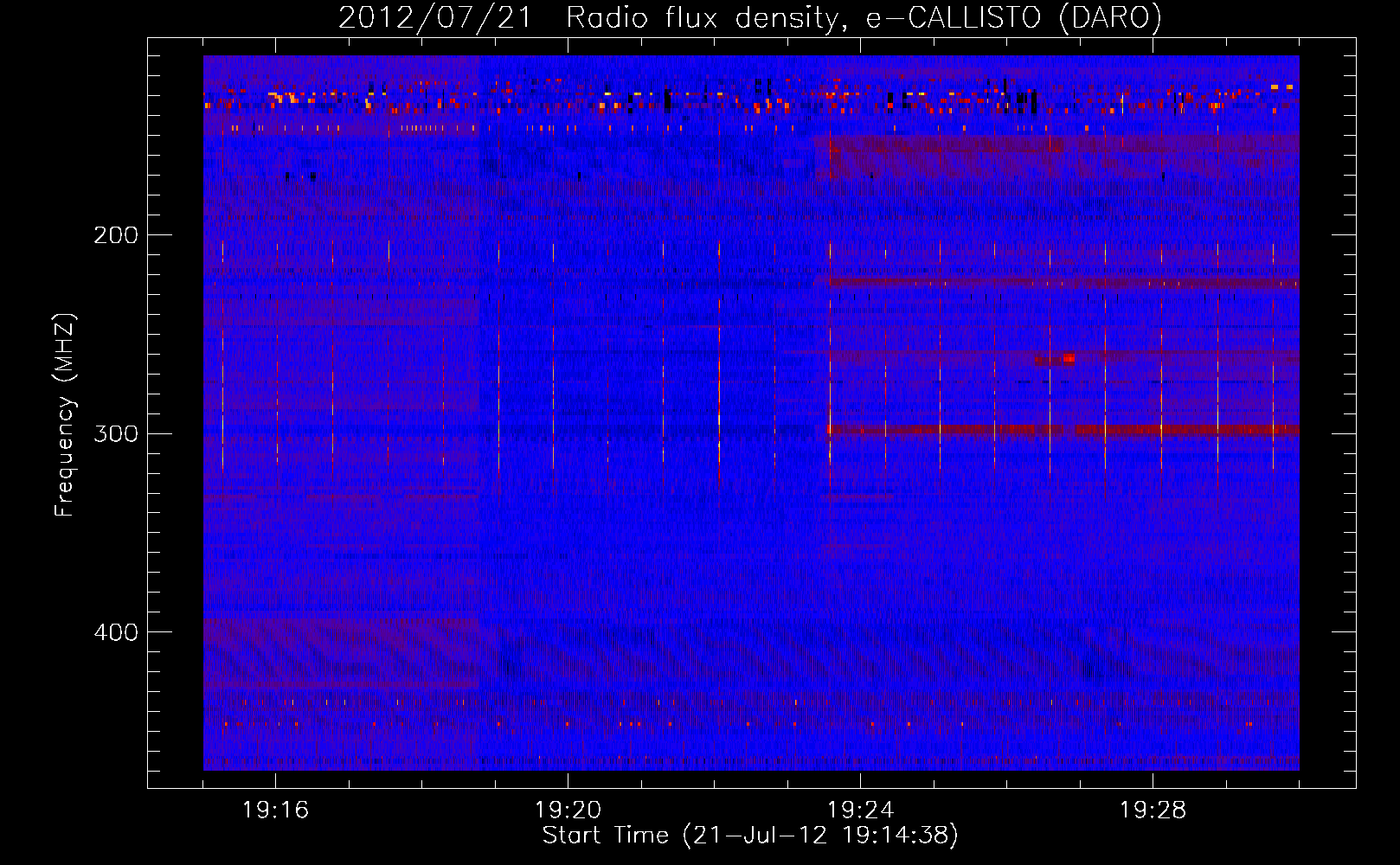
Task: Click the bright red burst spot near 260 MHz
Action: click(1069, 358)
